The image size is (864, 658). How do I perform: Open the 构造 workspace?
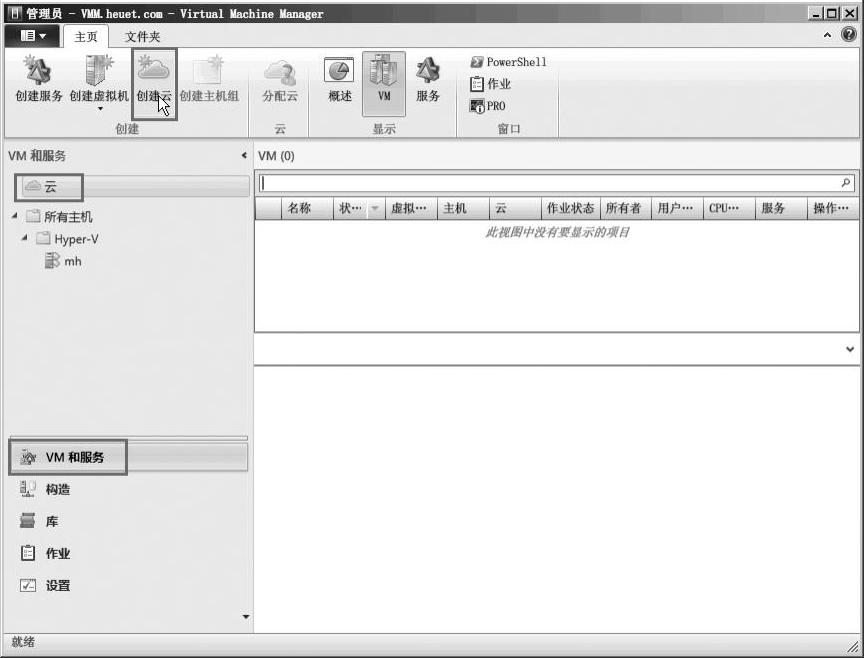(x=128, y=489)
